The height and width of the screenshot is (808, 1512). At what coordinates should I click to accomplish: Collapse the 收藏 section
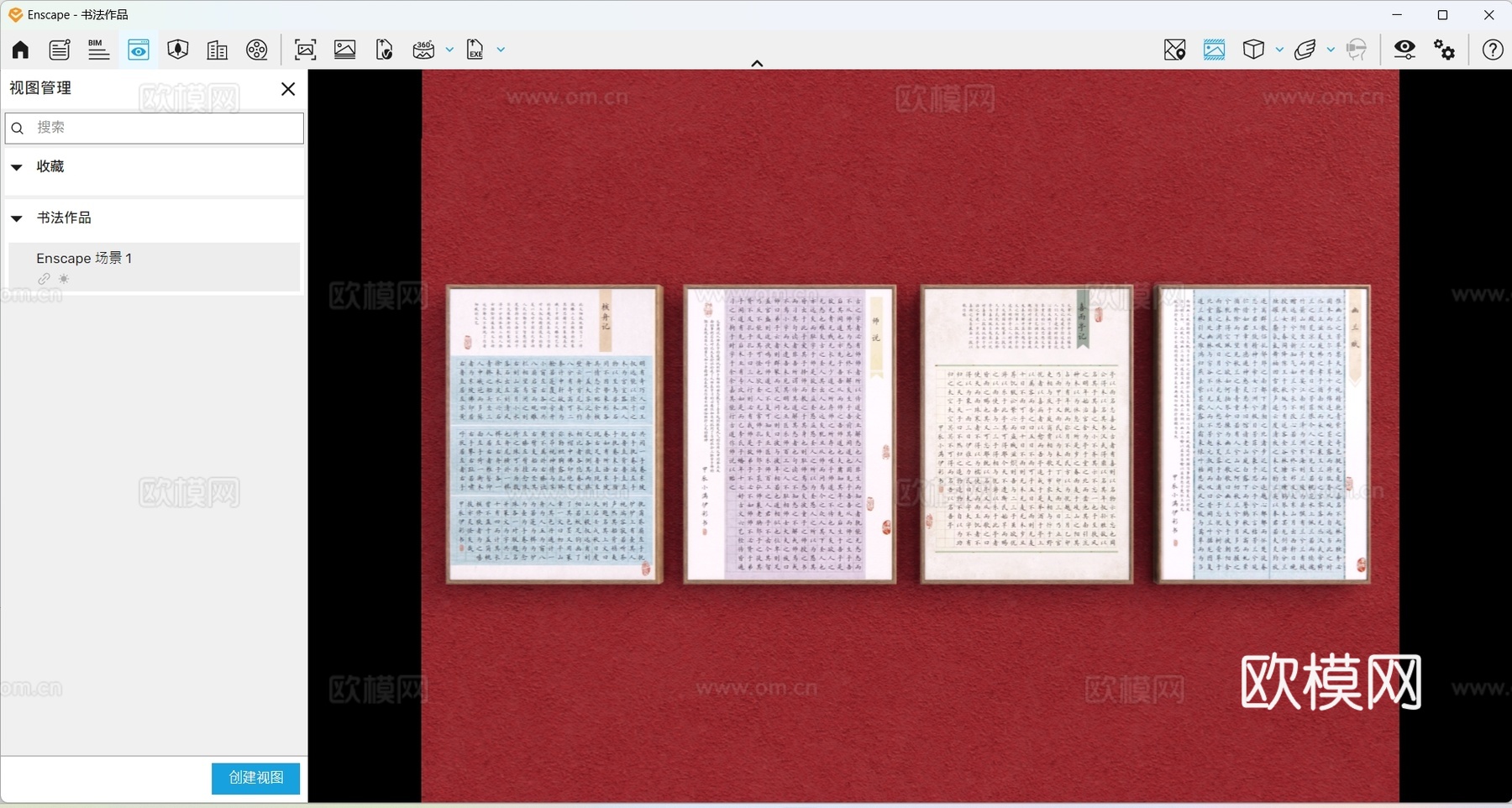[17, 166]
